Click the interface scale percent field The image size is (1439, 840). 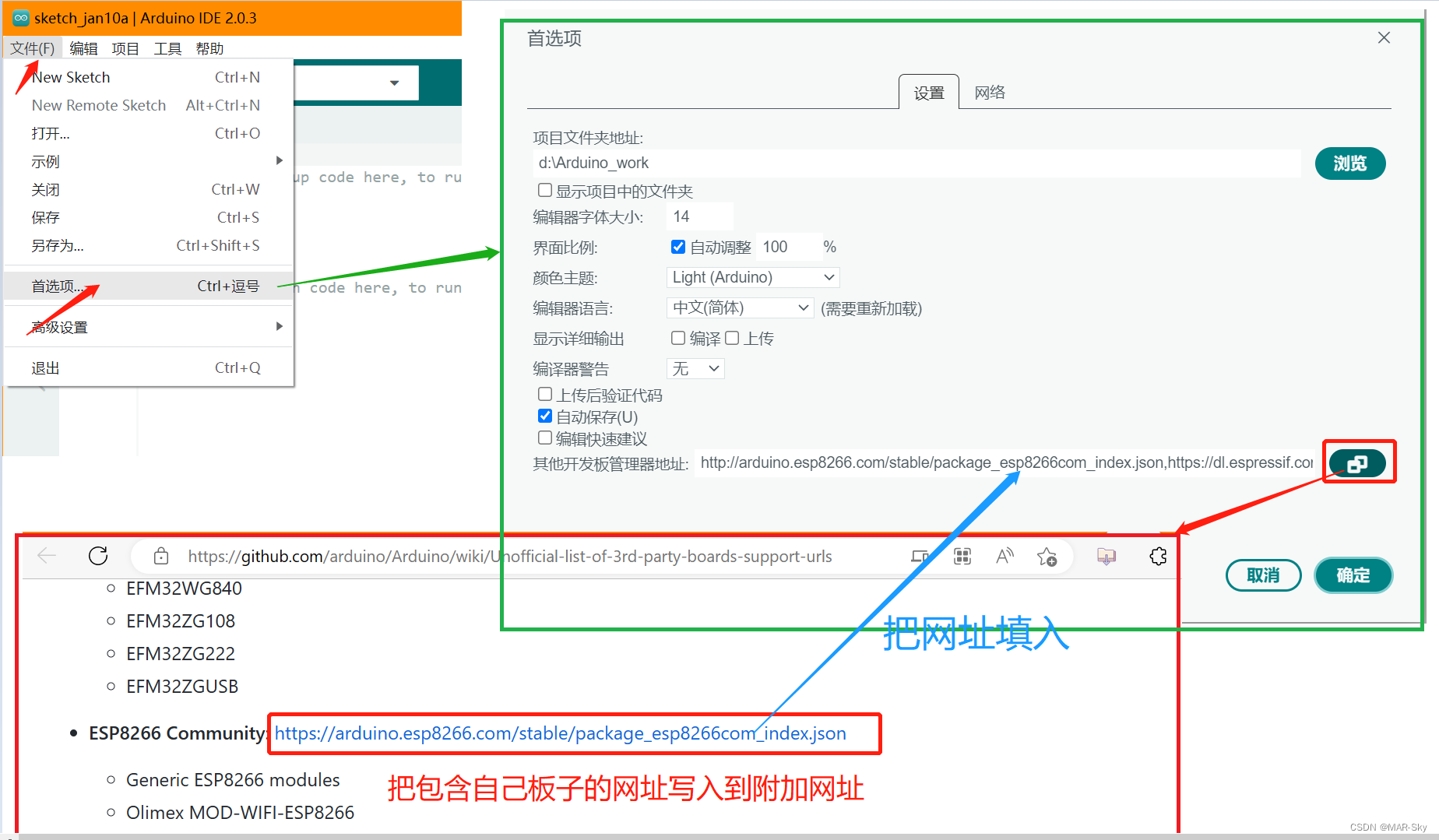pyautogui.click(x=789, y=247)
